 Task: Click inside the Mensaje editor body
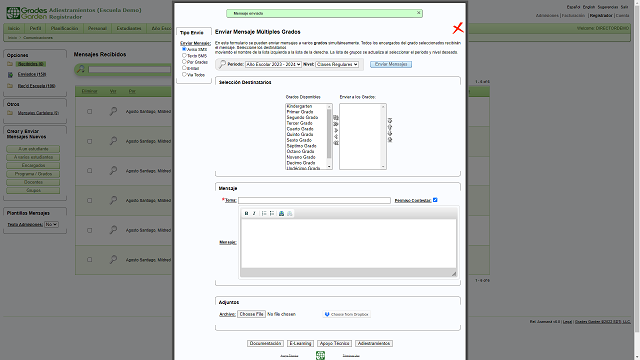click(349, 243)
